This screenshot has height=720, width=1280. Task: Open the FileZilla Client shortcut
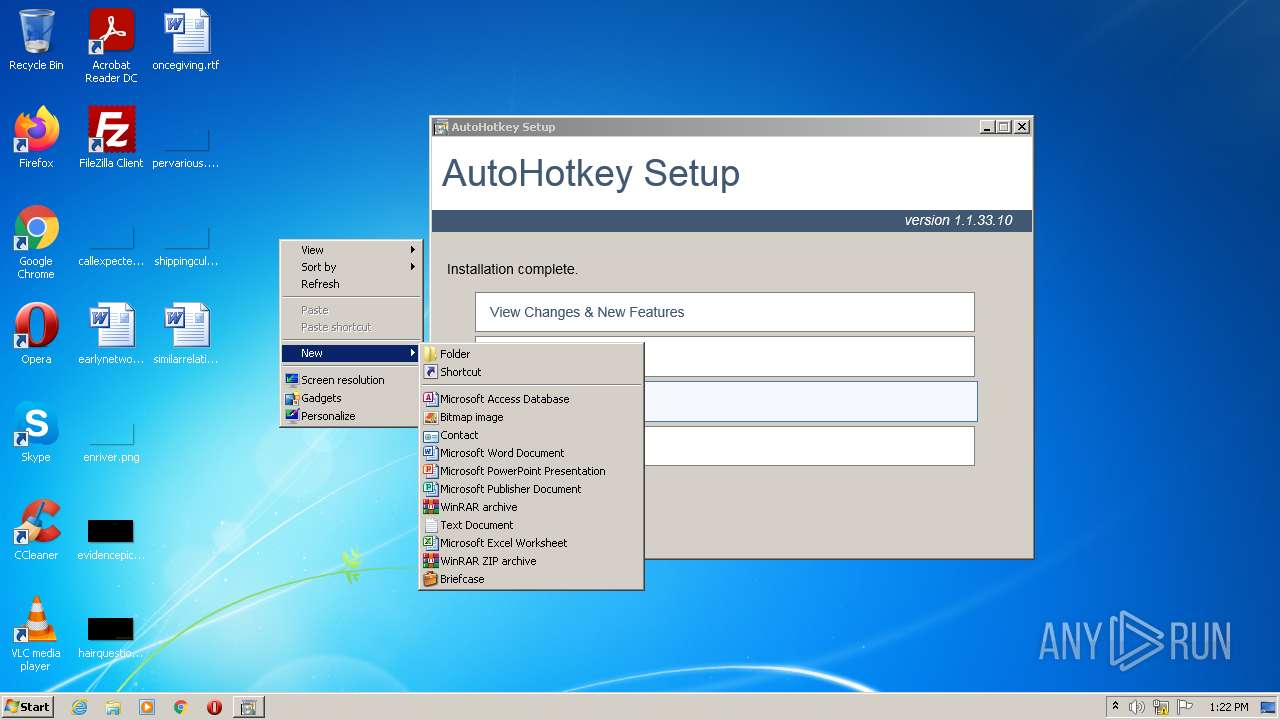(111, 138)
